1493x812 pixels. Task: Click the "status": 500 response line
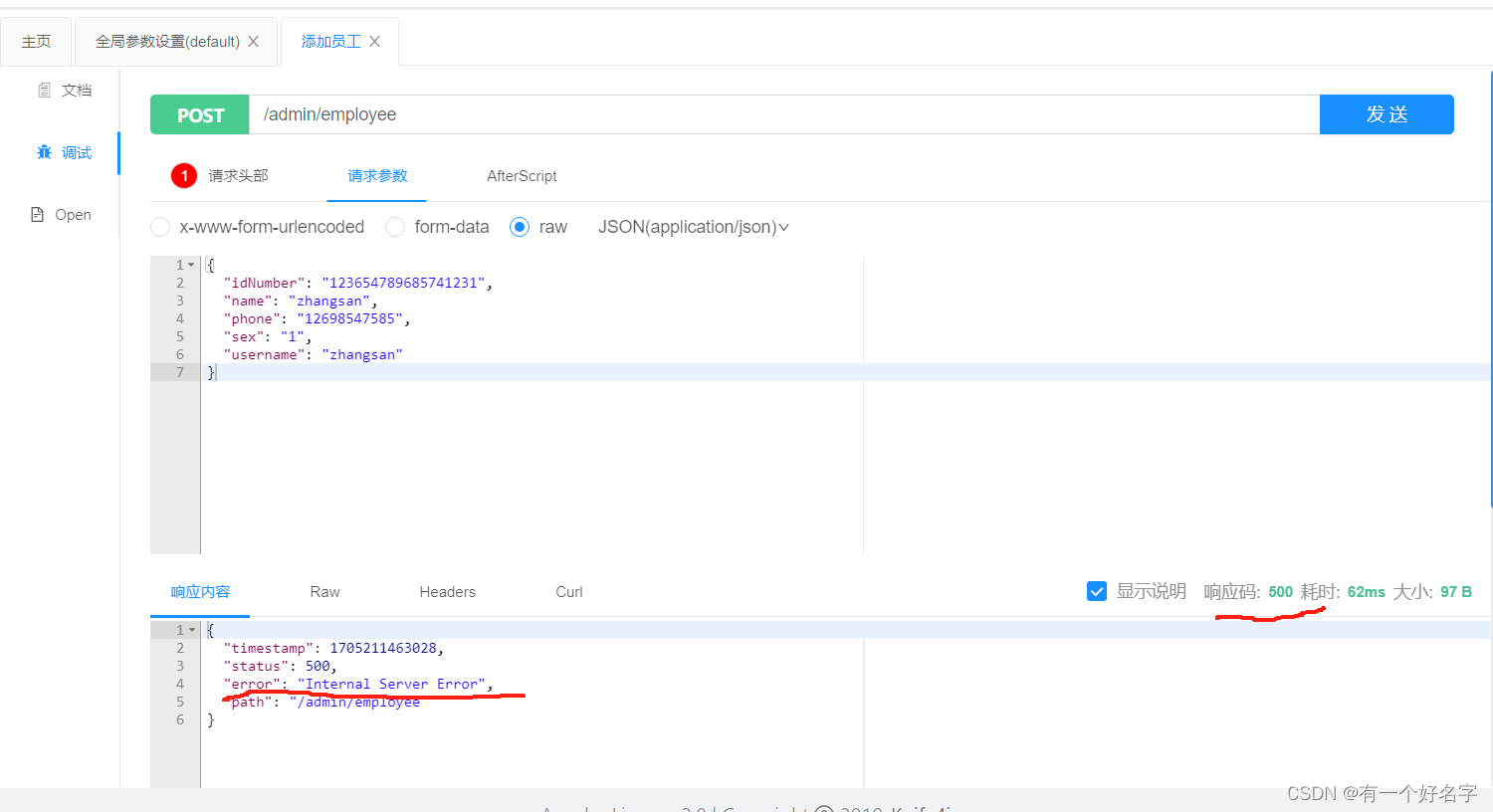tap(281, 666)
